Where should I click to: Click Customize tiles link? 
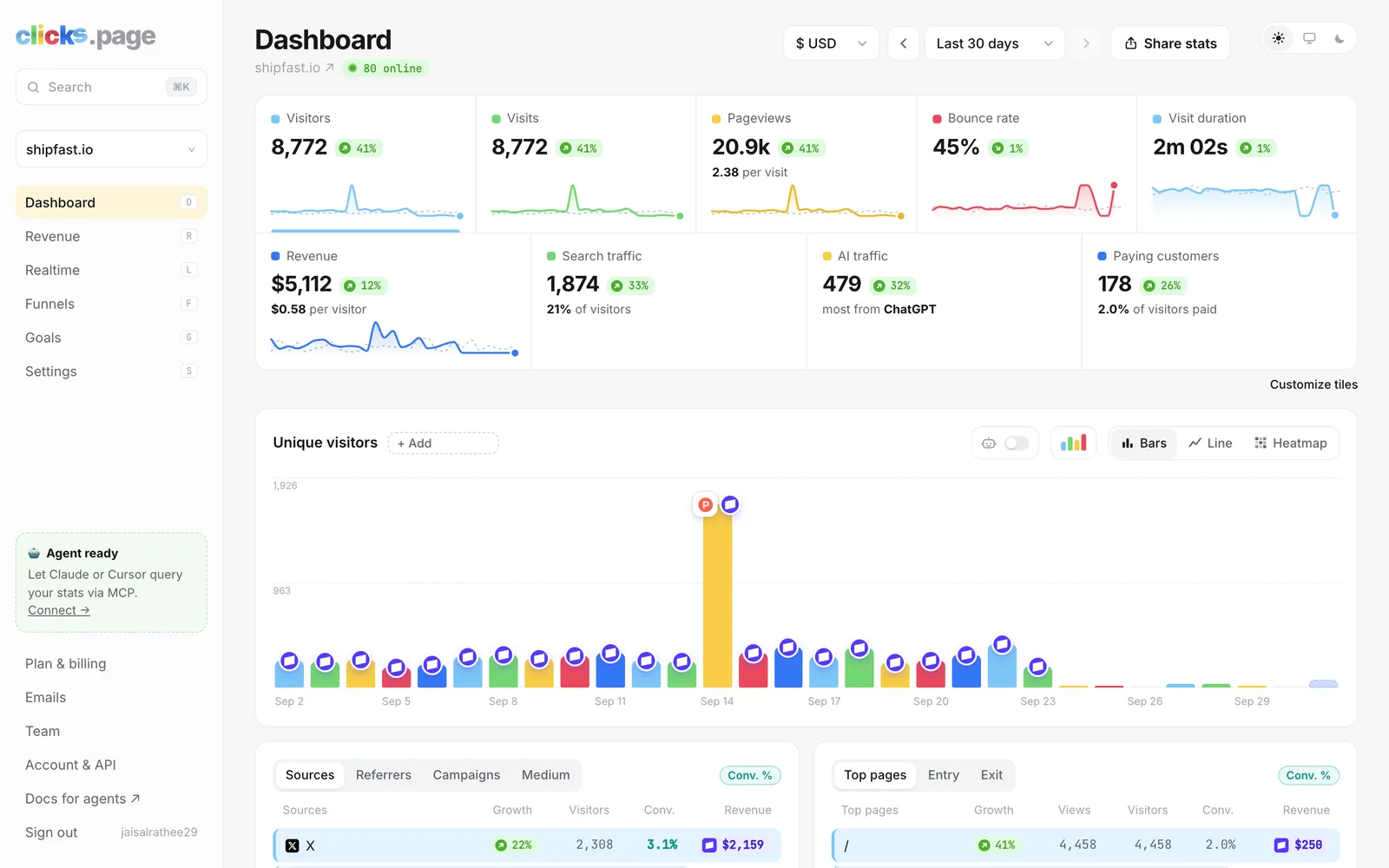pos(1313,385)
